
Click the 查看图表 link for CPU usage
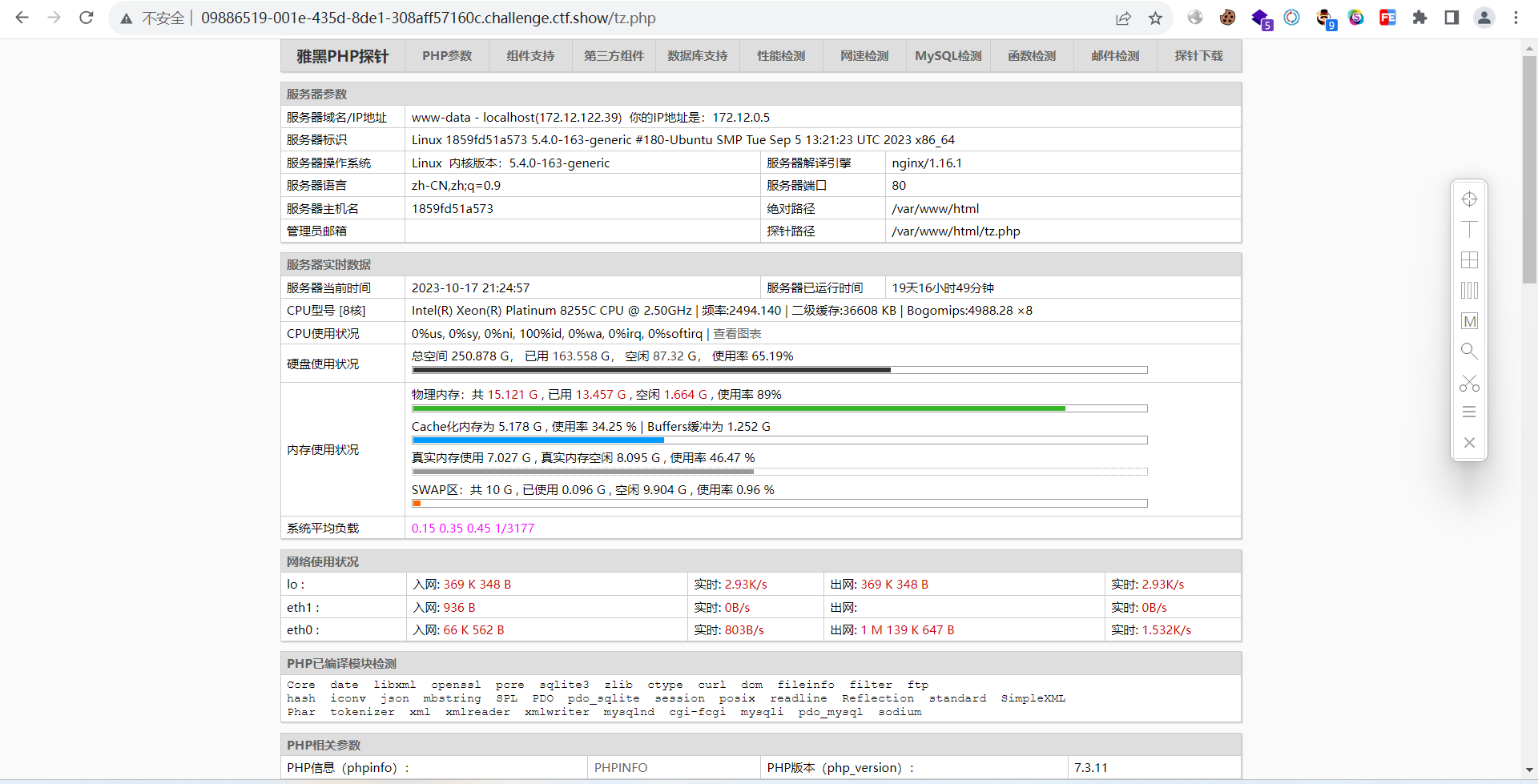click(x=737, y=333)
